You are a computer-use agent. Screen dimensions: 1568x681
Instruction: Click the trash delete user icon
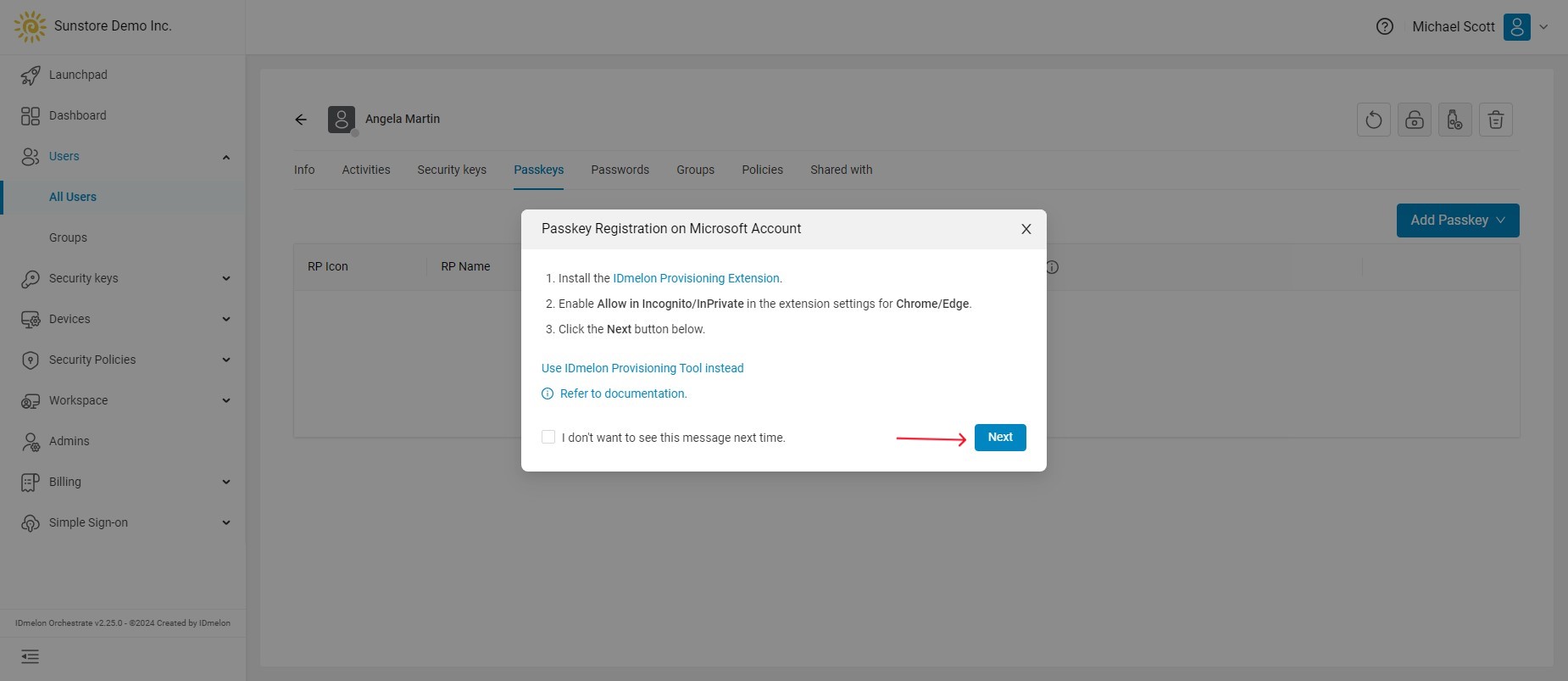pos(1496,120)
